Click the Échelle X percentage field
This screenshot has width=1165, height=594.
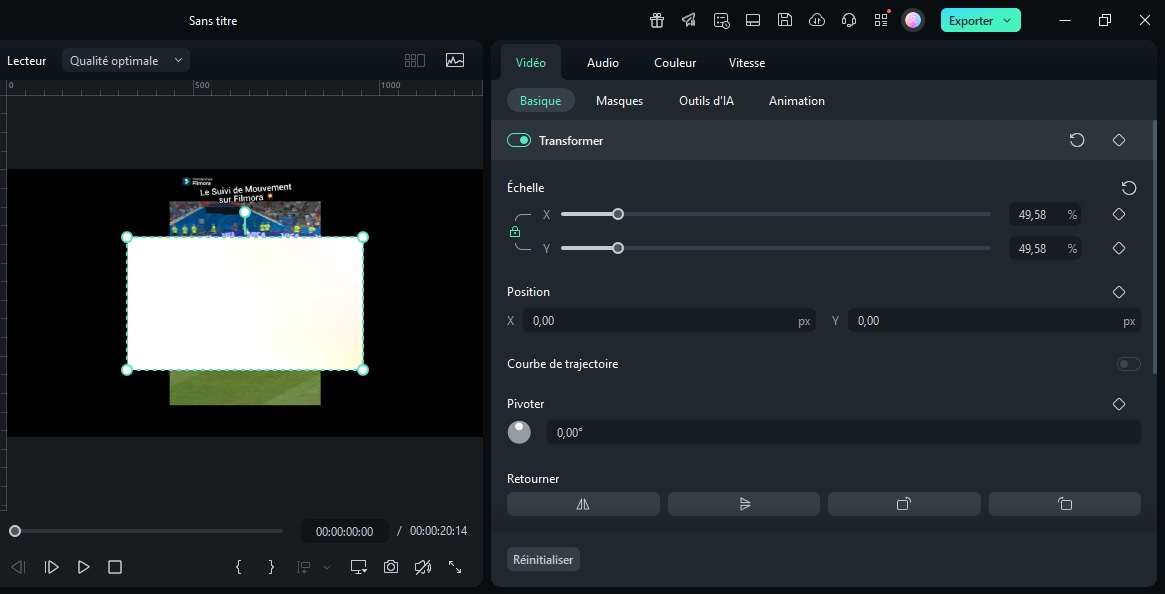pyautogui.click(x=1044, y=214)
